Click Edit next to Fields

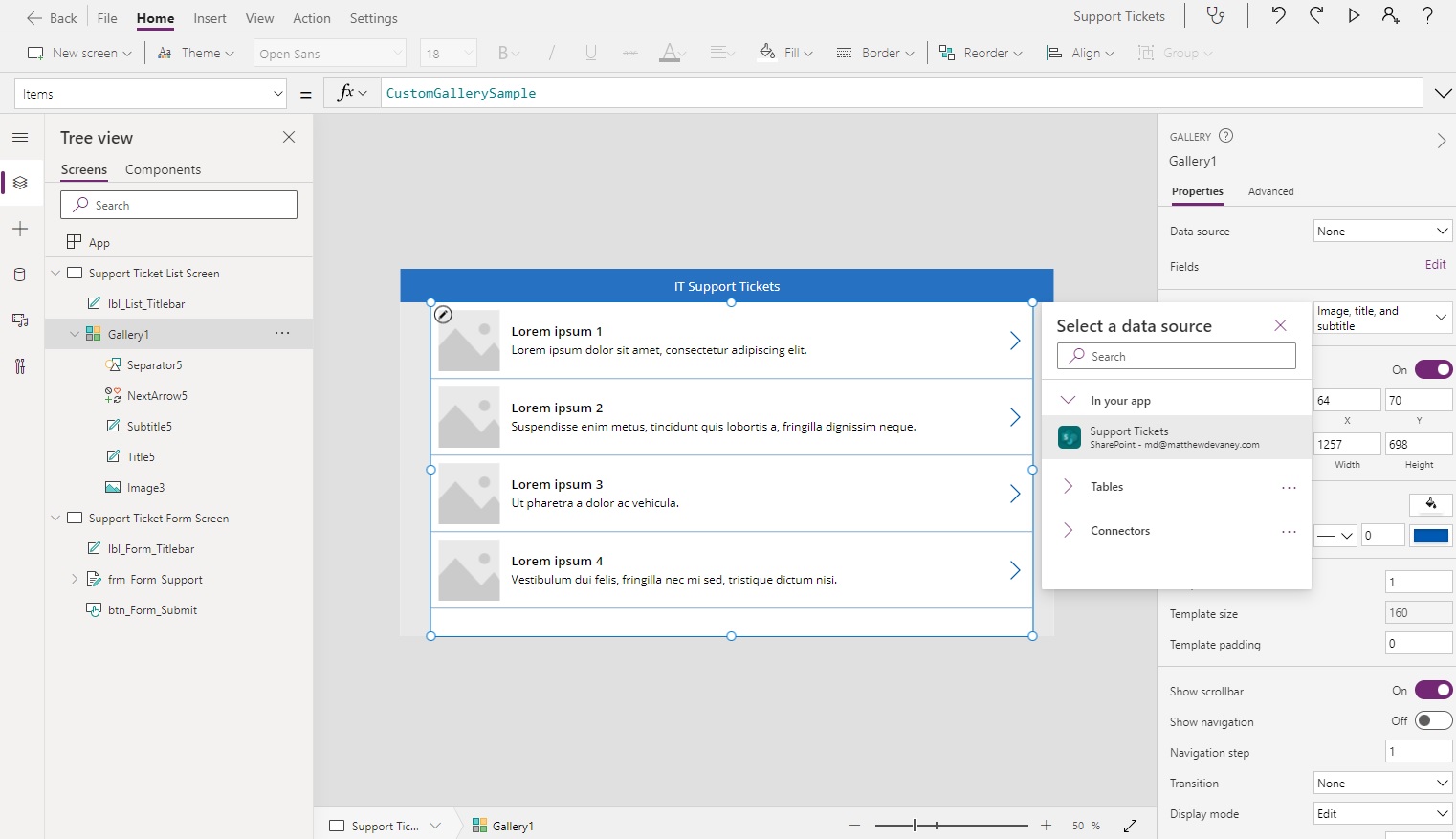point(1435,265)
